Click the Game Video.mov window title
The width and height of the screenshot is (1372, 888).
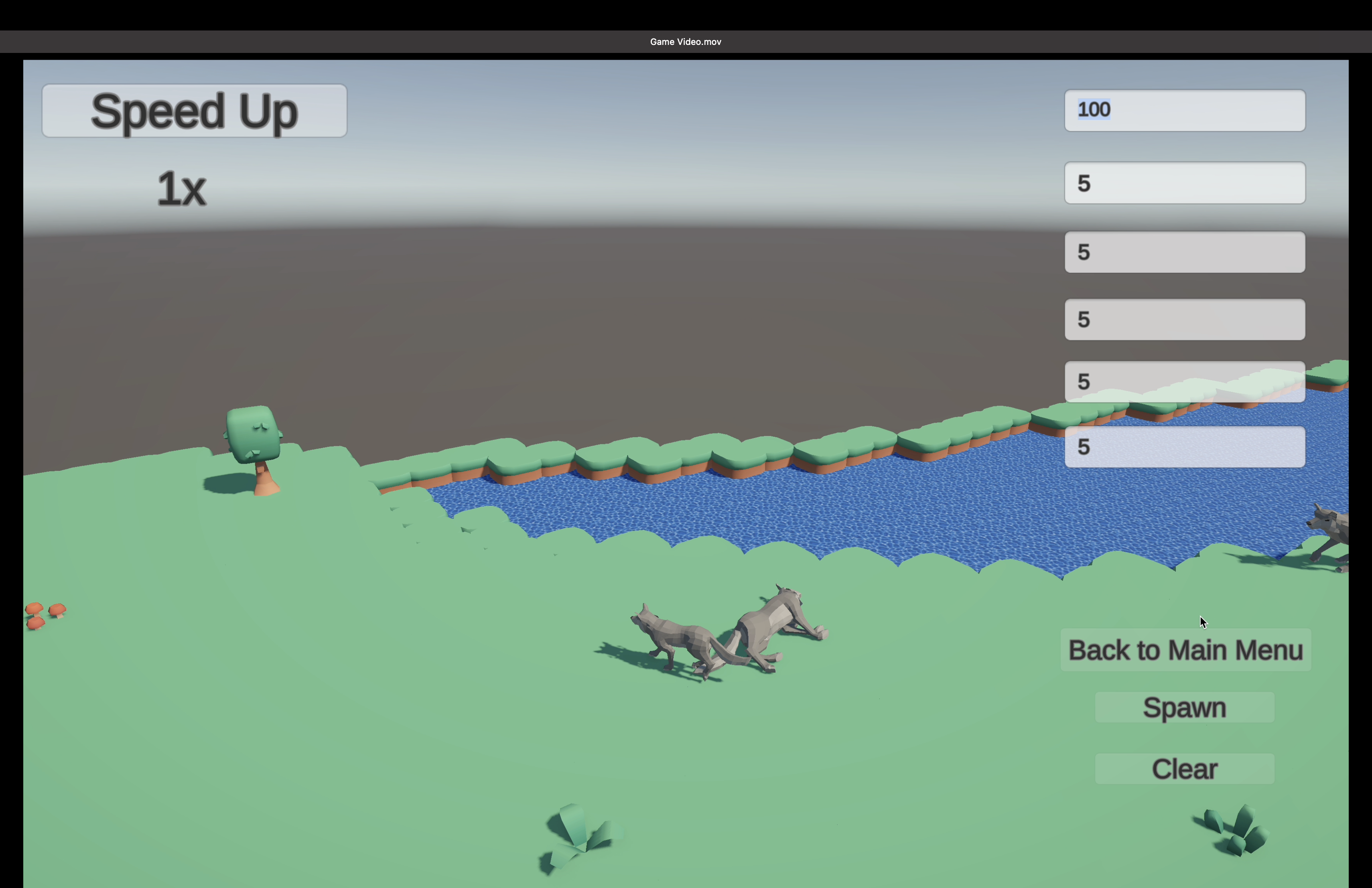(686, 41)
